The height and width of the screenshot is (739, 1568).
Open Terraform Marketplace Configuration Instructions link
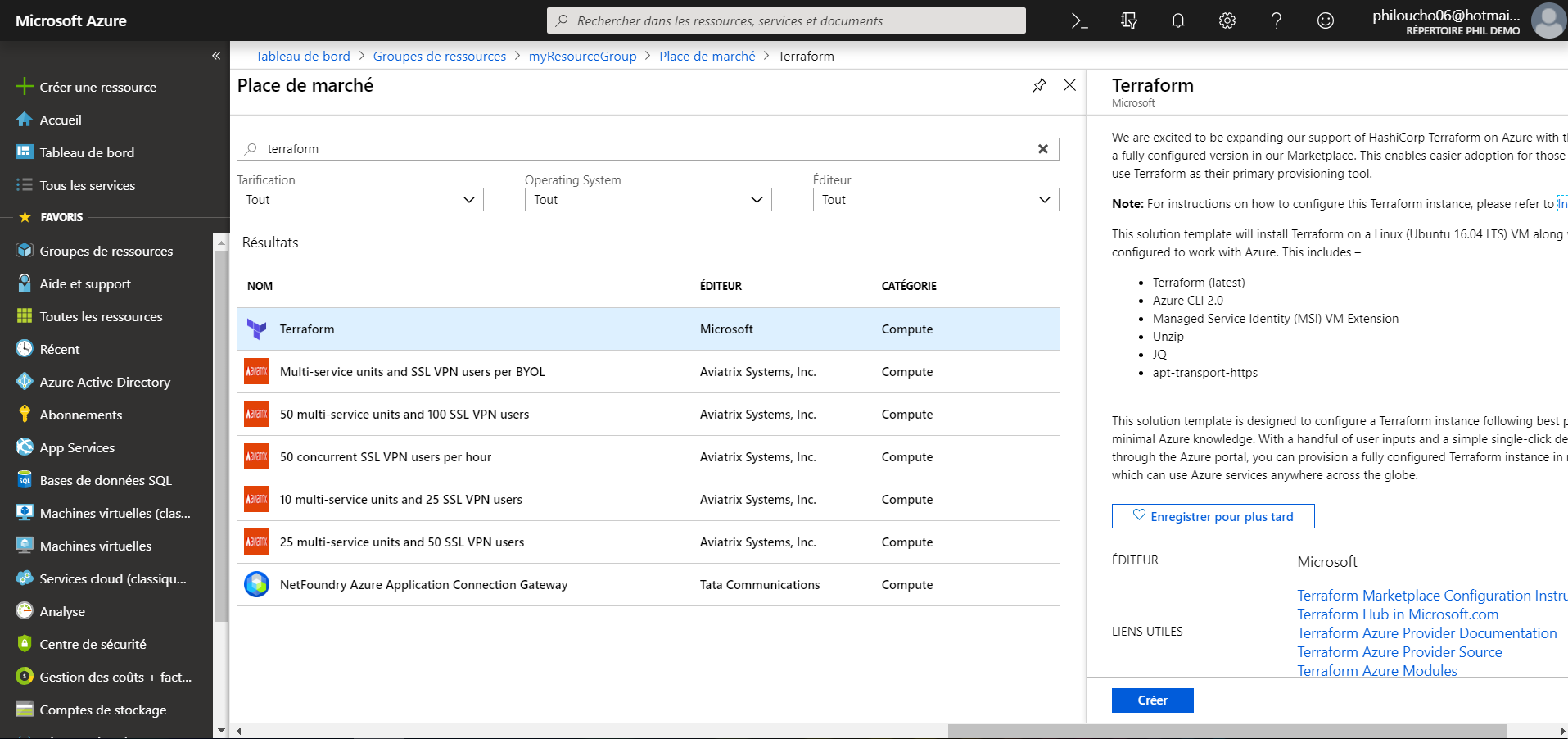(1432, 596)
